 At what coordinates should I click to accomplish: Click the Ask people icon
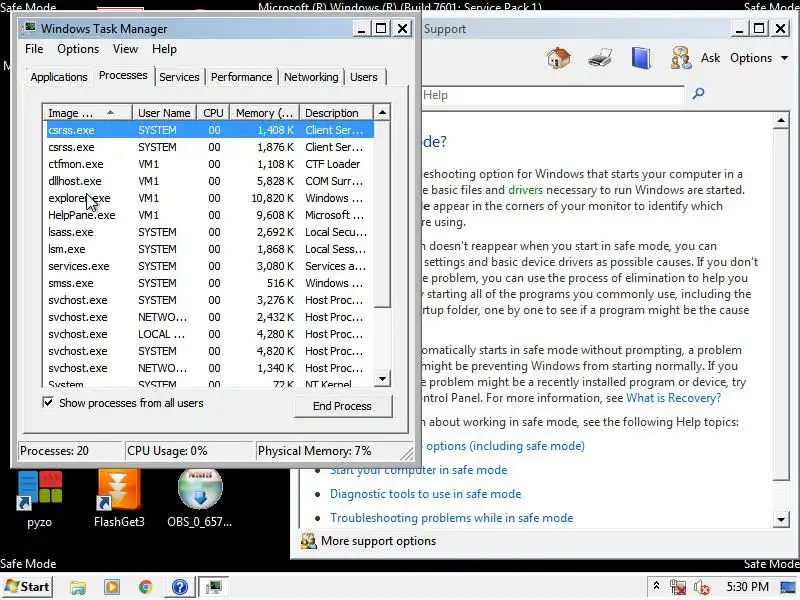681,58
